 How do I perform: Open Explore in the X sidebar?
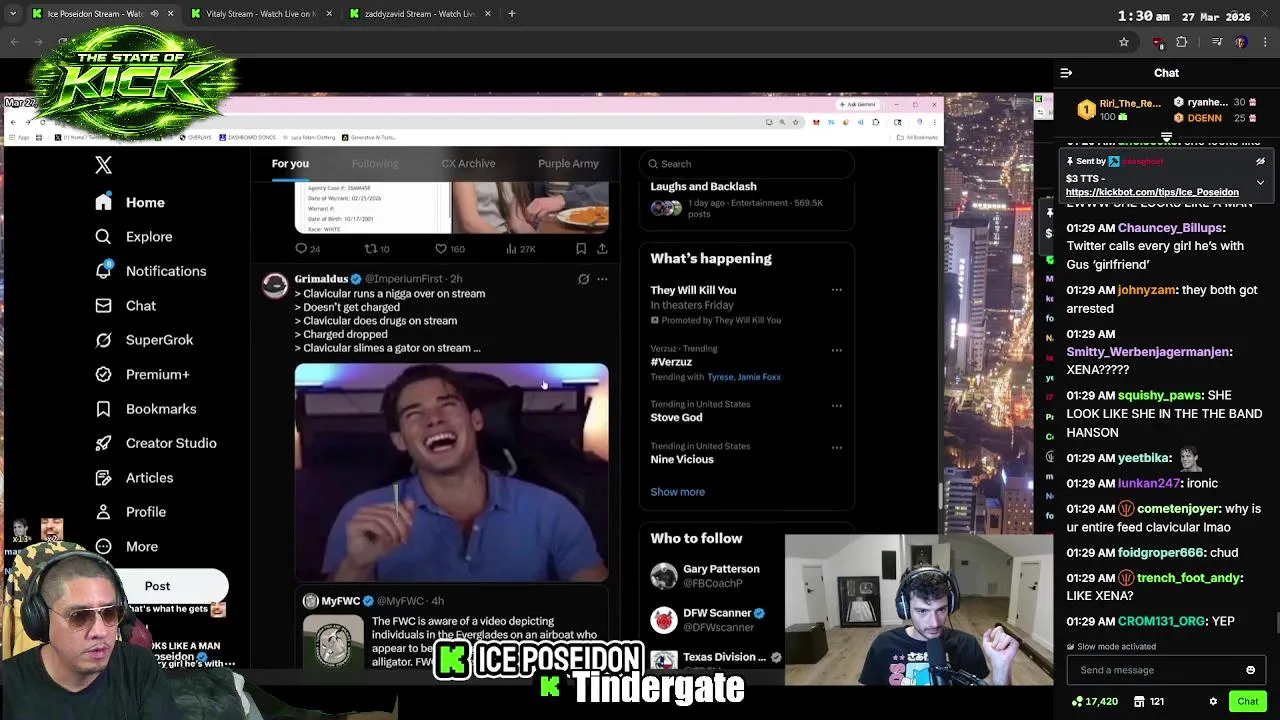coord(134,237)
